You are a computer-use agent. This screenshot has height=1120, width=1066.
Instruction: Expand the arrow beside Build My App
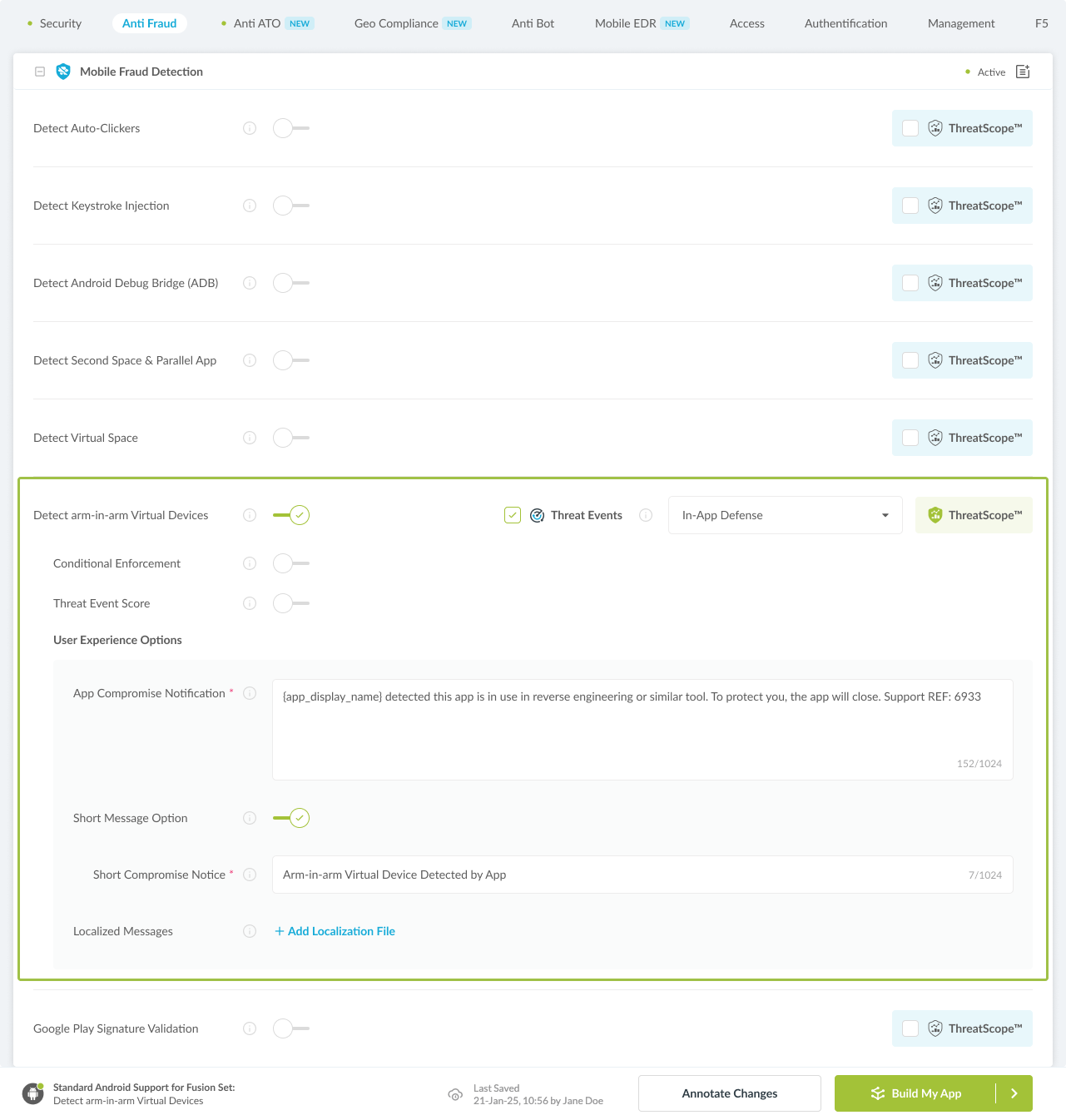pyautogui.click(x=1014, y=1093)
